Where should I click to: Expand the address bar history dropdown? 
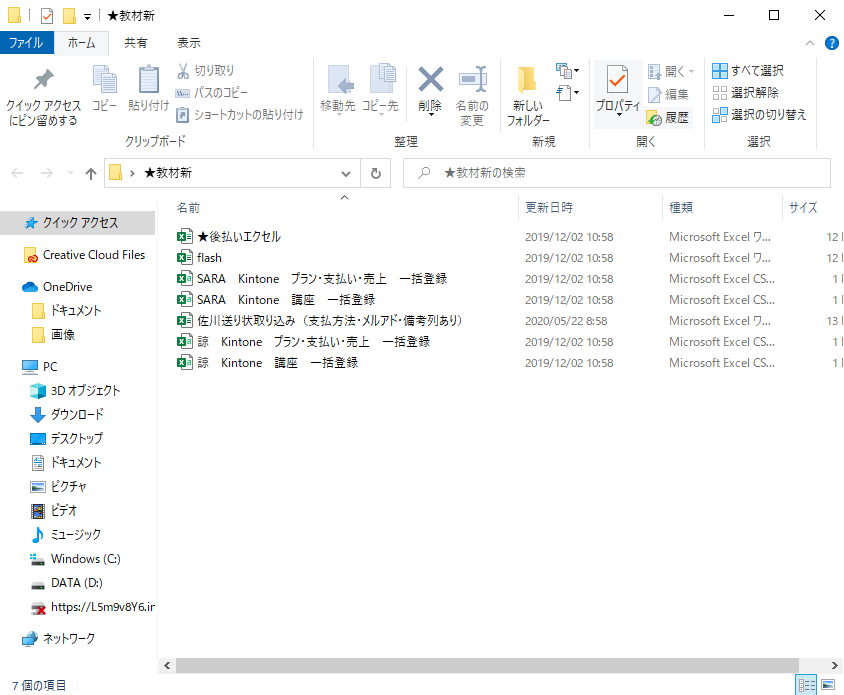coord(347,173)
